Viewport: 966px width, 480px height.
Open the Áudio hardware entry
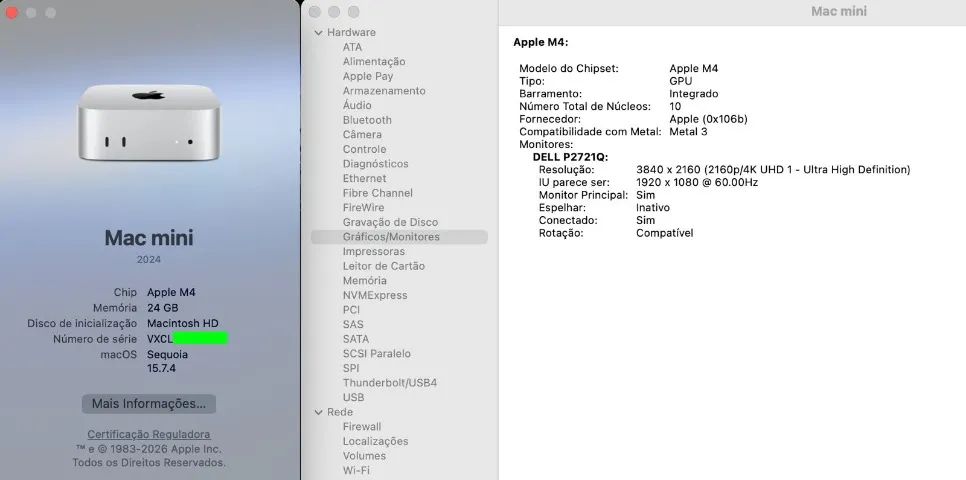coord(357,105)
